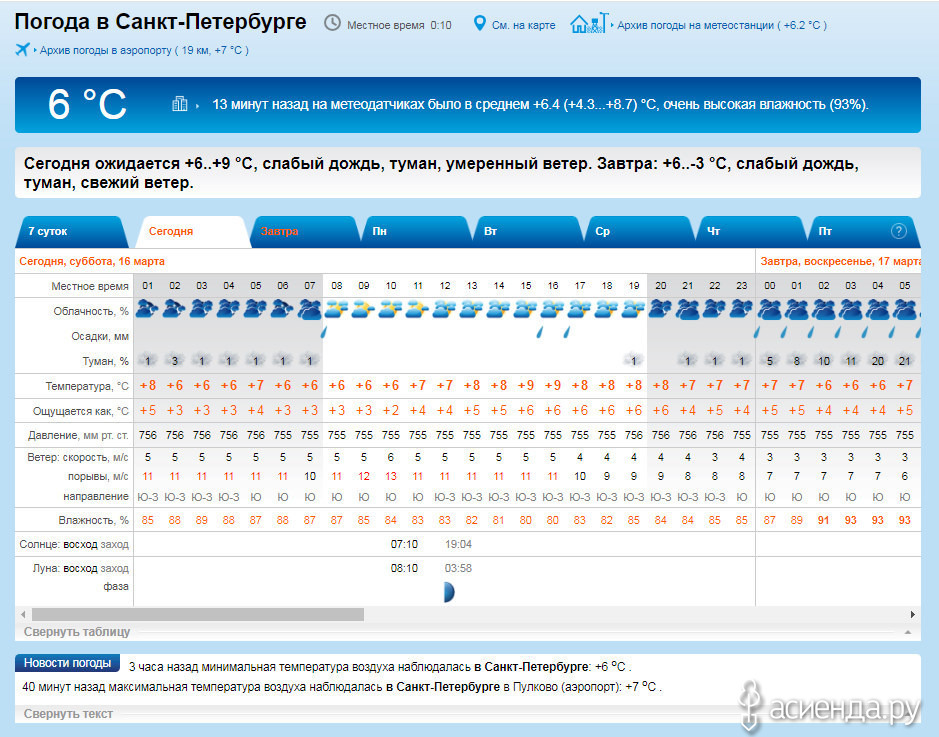Click the raindrop icon at hour 17
The image size is (939, 737).
tap(567, 332)
